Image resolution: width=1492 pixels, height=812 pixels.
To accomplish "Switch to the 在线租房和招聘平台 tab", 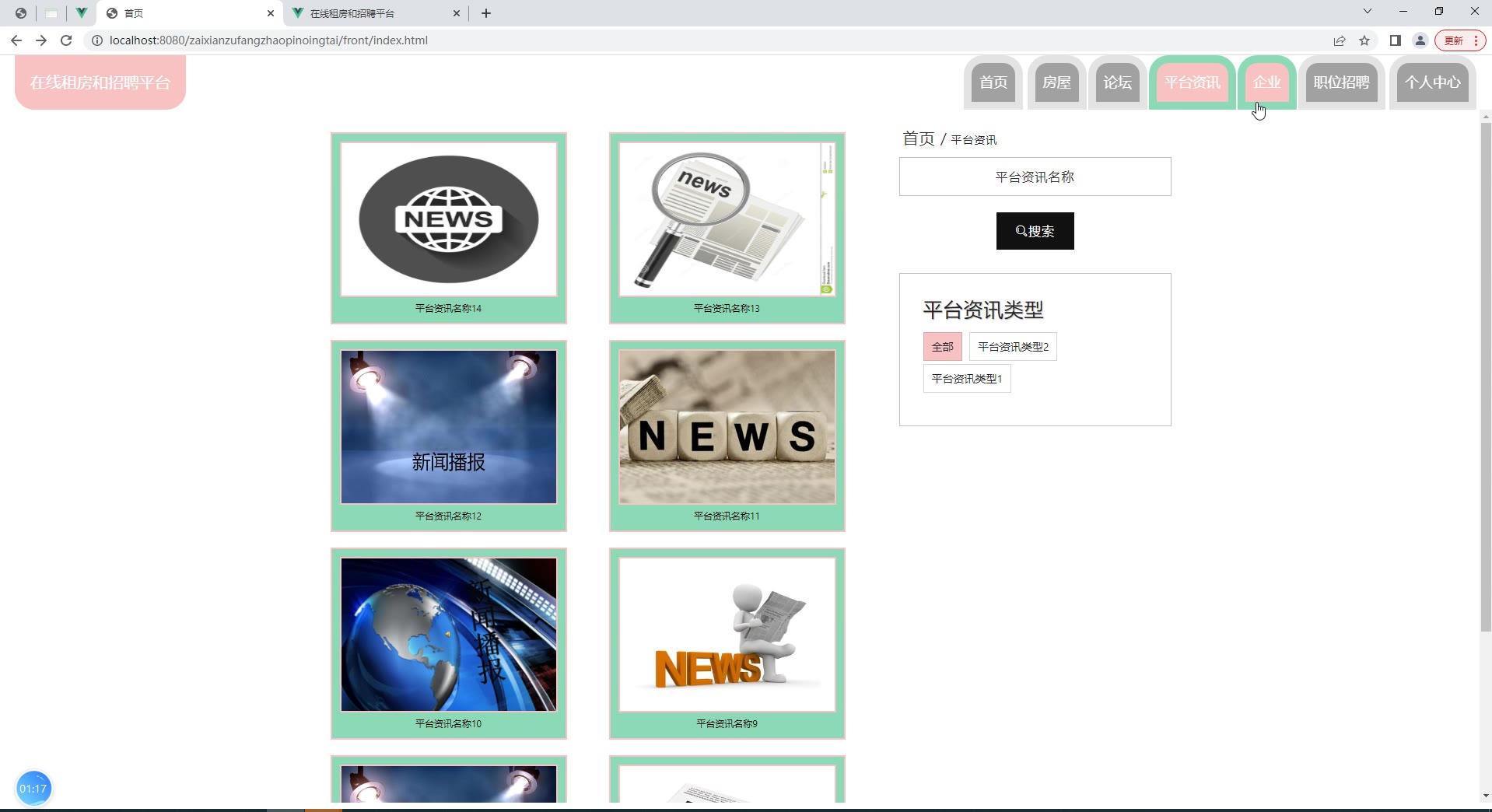I will point(376,13).
